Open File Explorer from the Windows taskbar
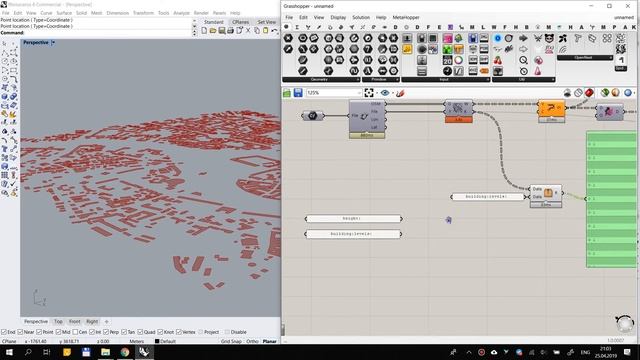Image resolution: width=640 pixels, height=360 pixels. 105,352
